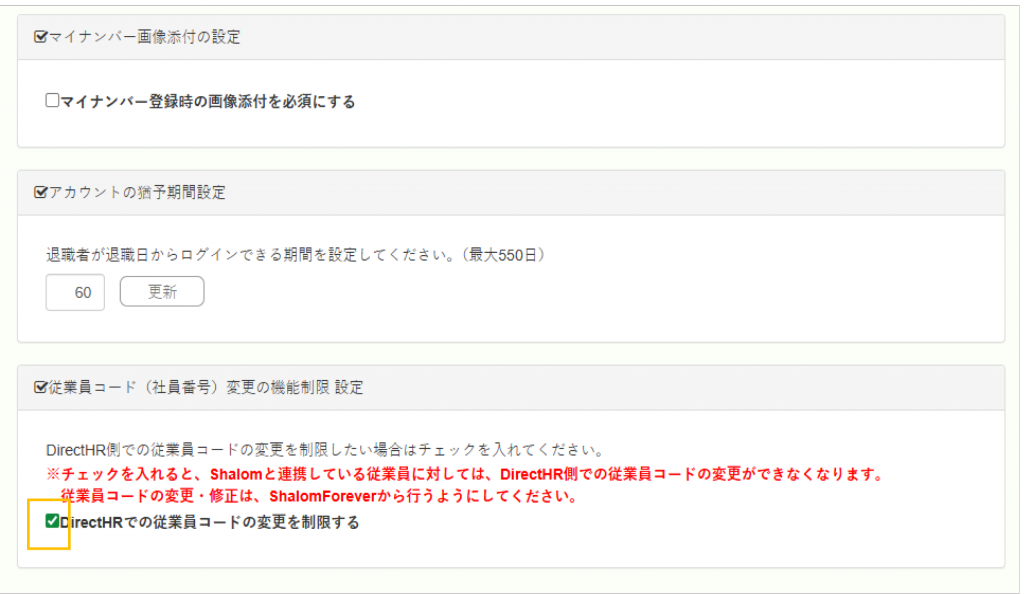This screenshot has height=594, width=1024.
Task: Click the red warning line starting ※チェックを入れると
Action: click(x=464, y=474)
